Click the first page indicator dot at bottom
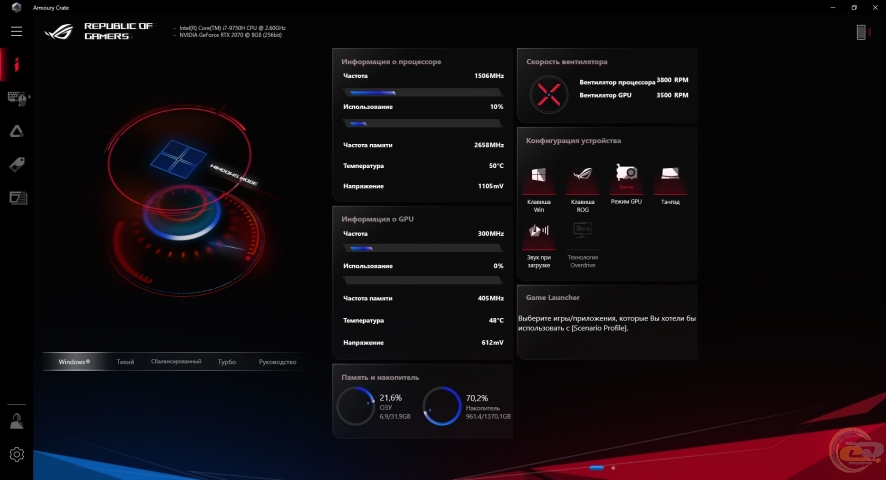886x480 pixels. 597,468
